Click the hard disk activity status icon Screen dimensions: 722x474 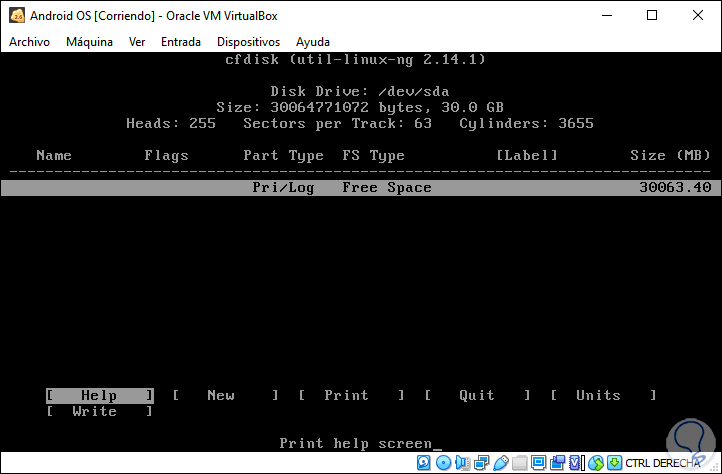point(424,462)
